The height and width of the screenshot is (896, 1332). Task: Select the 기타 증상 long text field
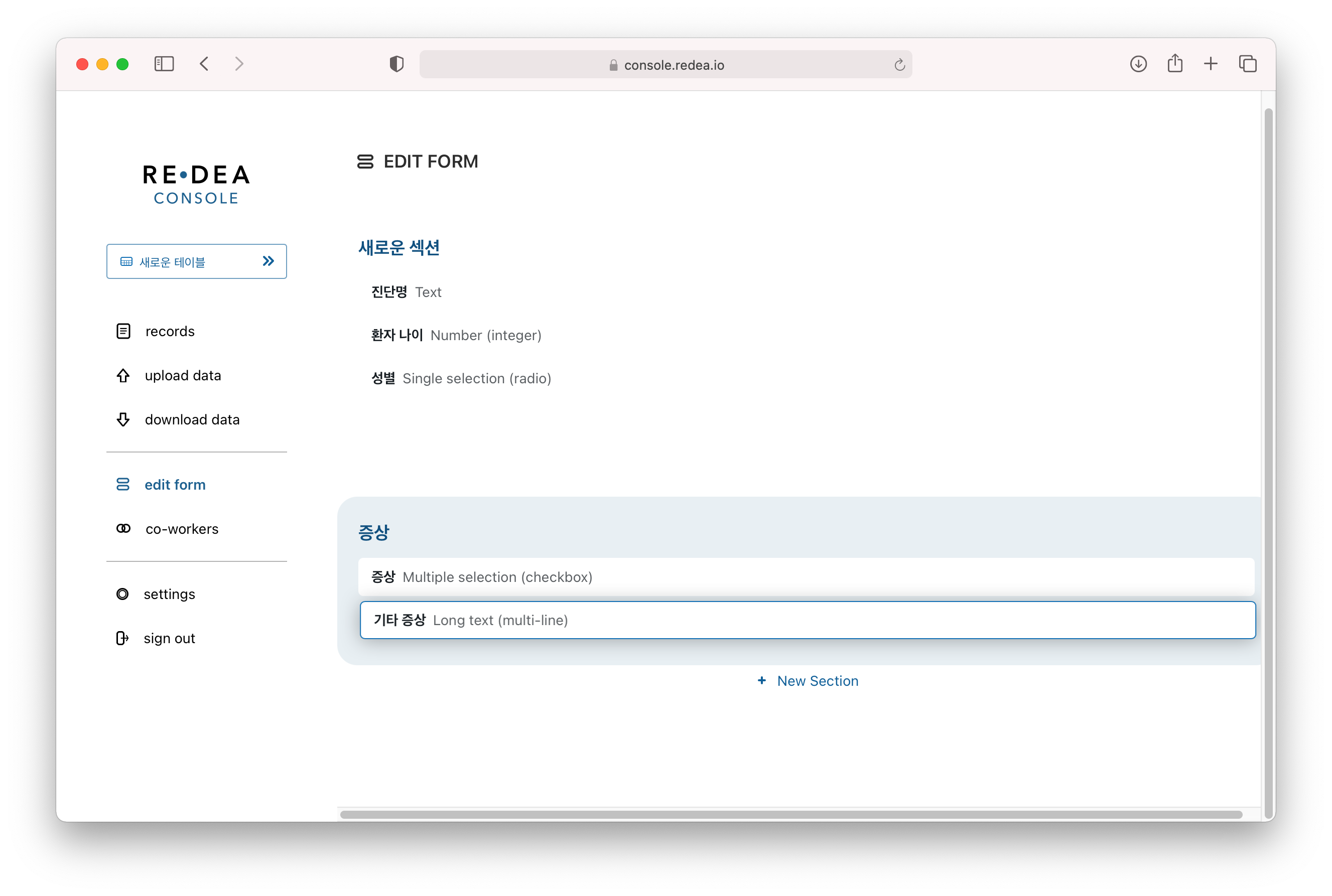click(807, 620)
